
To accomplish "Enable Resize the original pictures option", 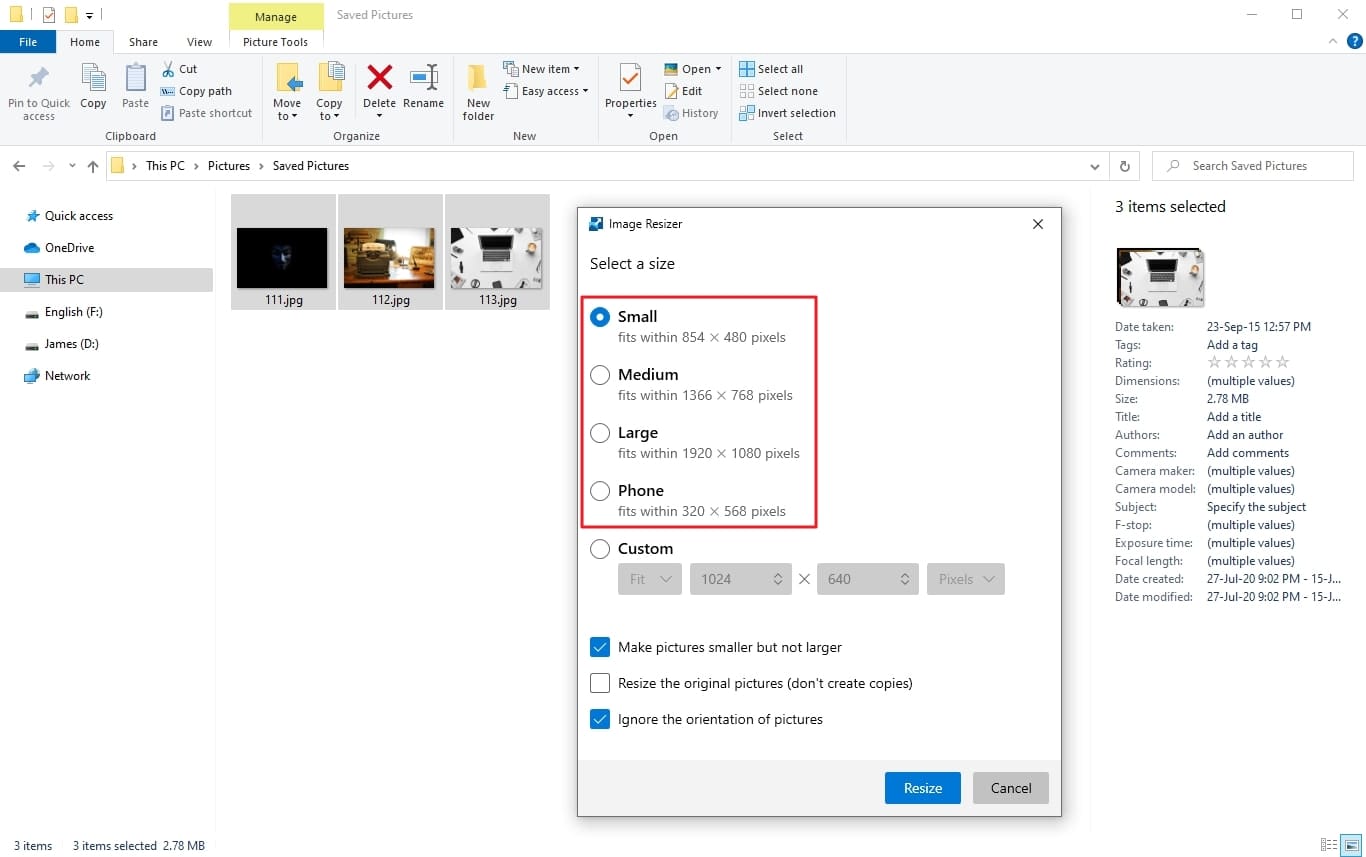I will (600, 683).
